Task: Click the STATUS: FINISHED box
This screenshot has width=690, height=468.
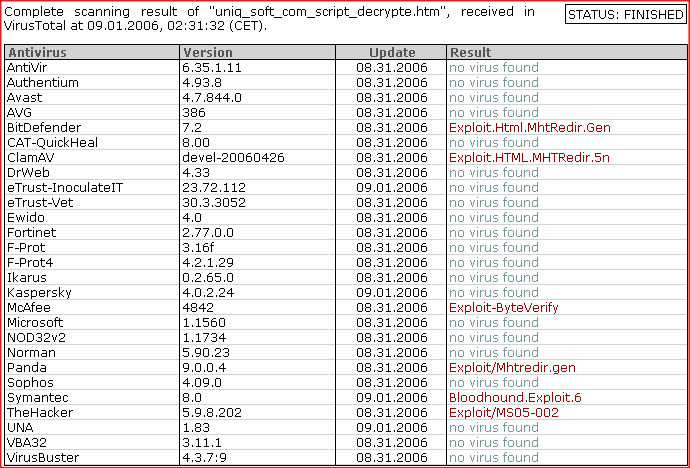Action: 625,15
